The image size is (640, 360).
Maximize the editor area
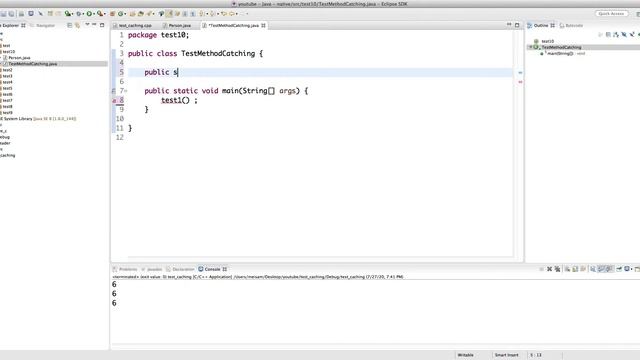(517, 25)
